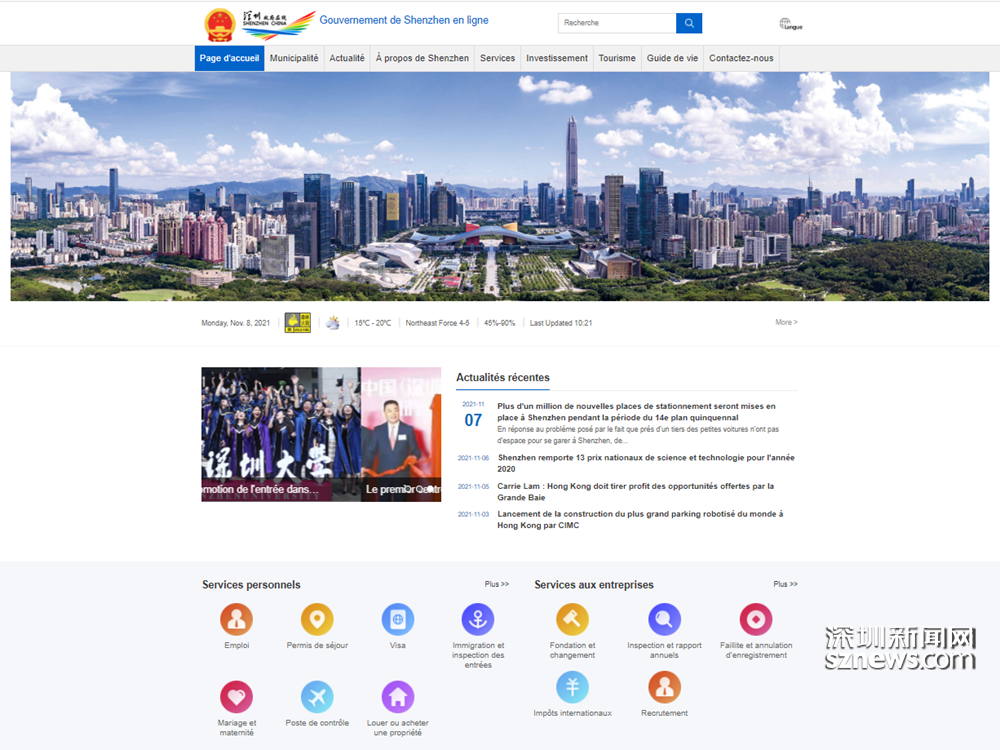Click Plus link for Services personnels
Viewport: 1000px width, 750px height.
click(496, 584)
